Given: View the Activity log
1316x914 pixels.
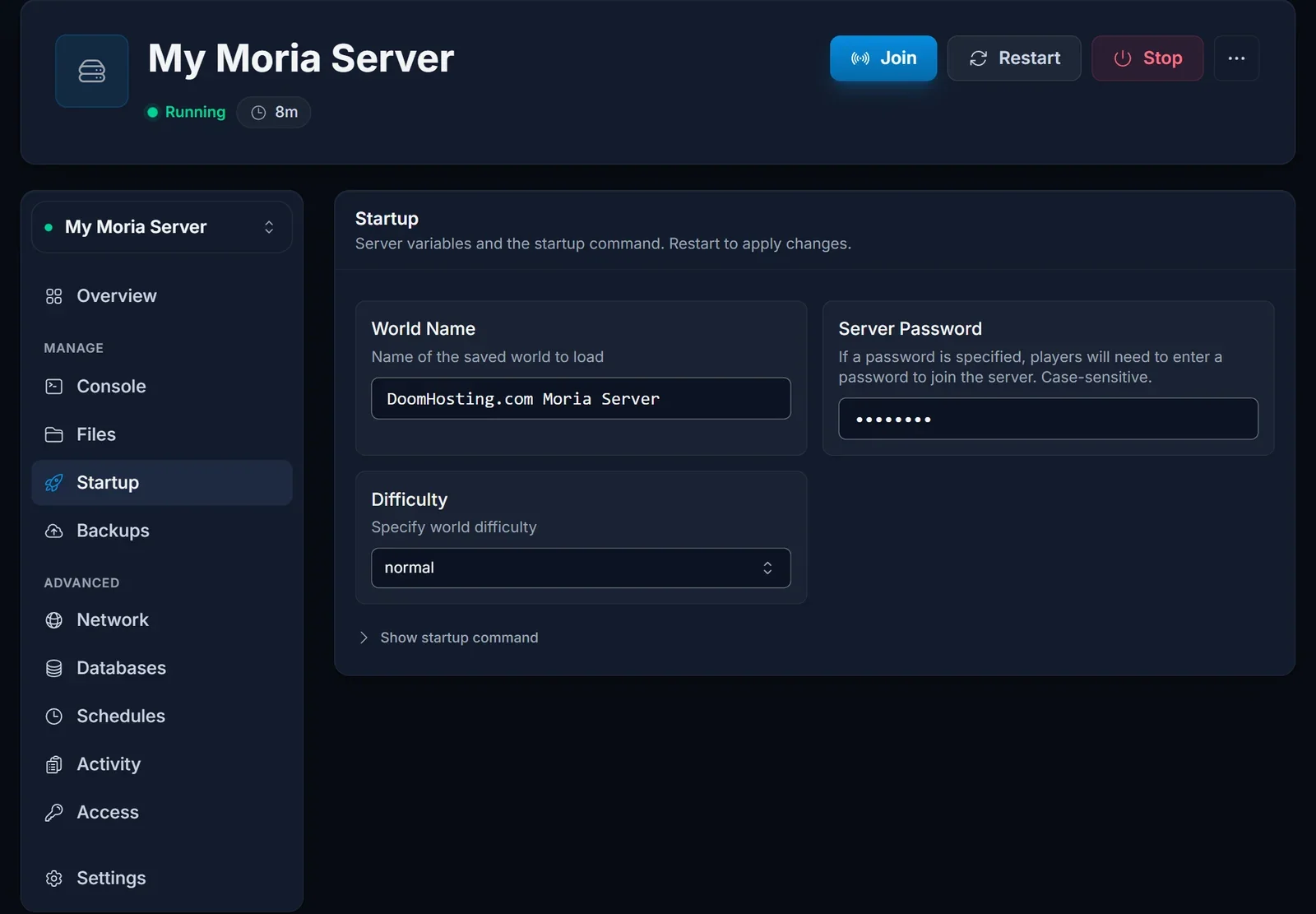Looking at the screenshot, I should pos(162,764).
